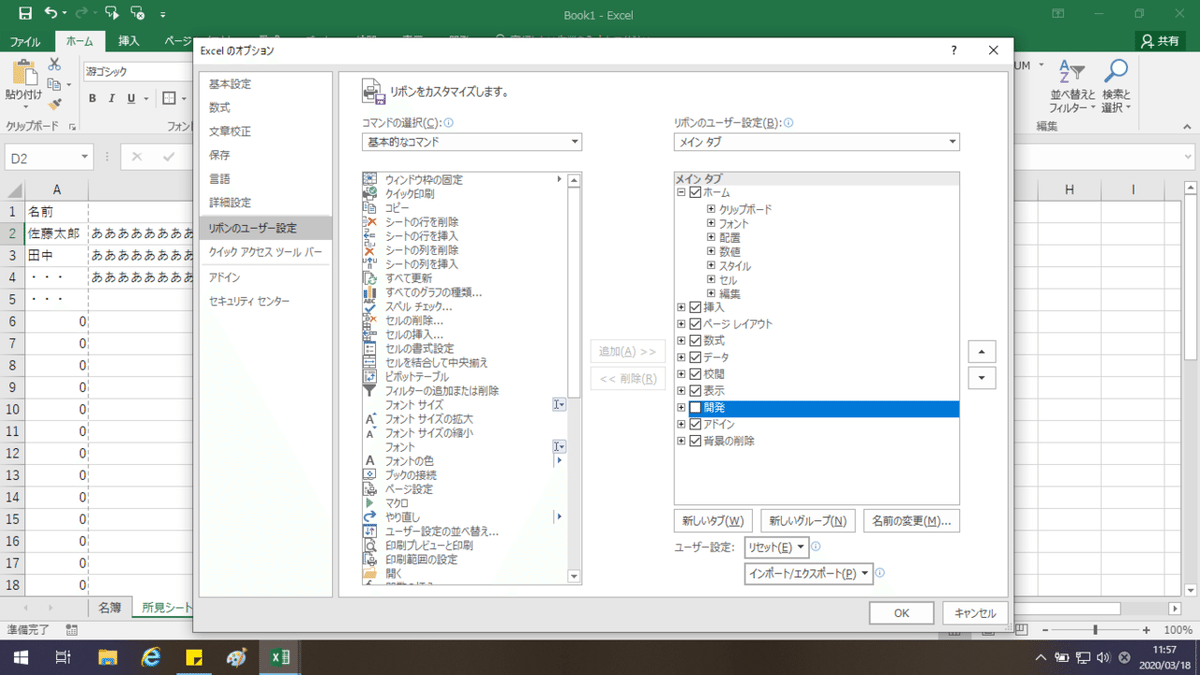Expand the 挿入 tree node
This screenshot has width=1200, height=675.
(681, 307)
